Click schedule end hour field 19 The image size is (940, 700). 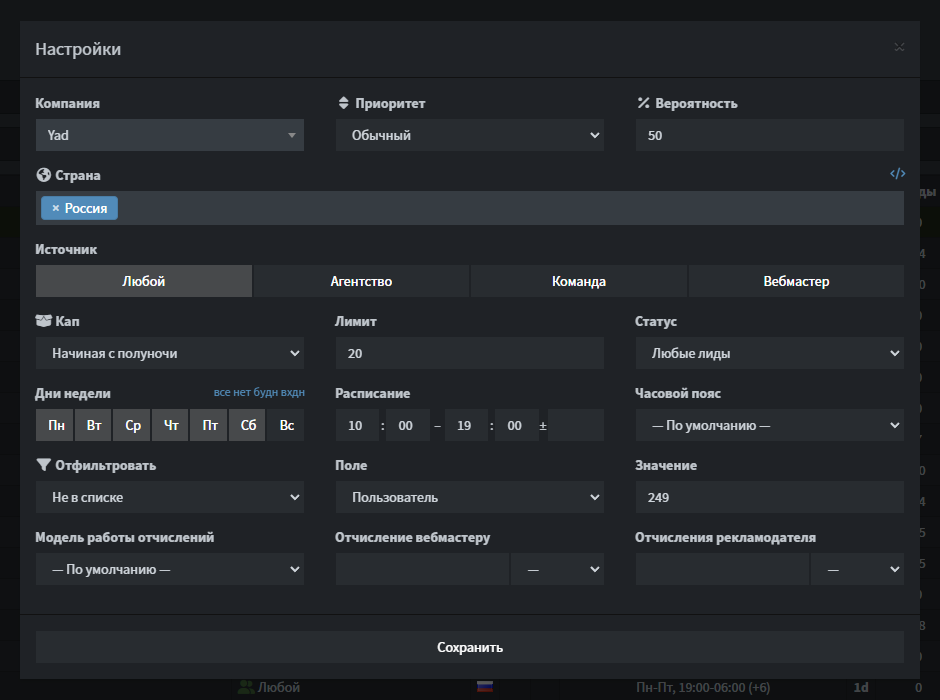coord(466,425)
